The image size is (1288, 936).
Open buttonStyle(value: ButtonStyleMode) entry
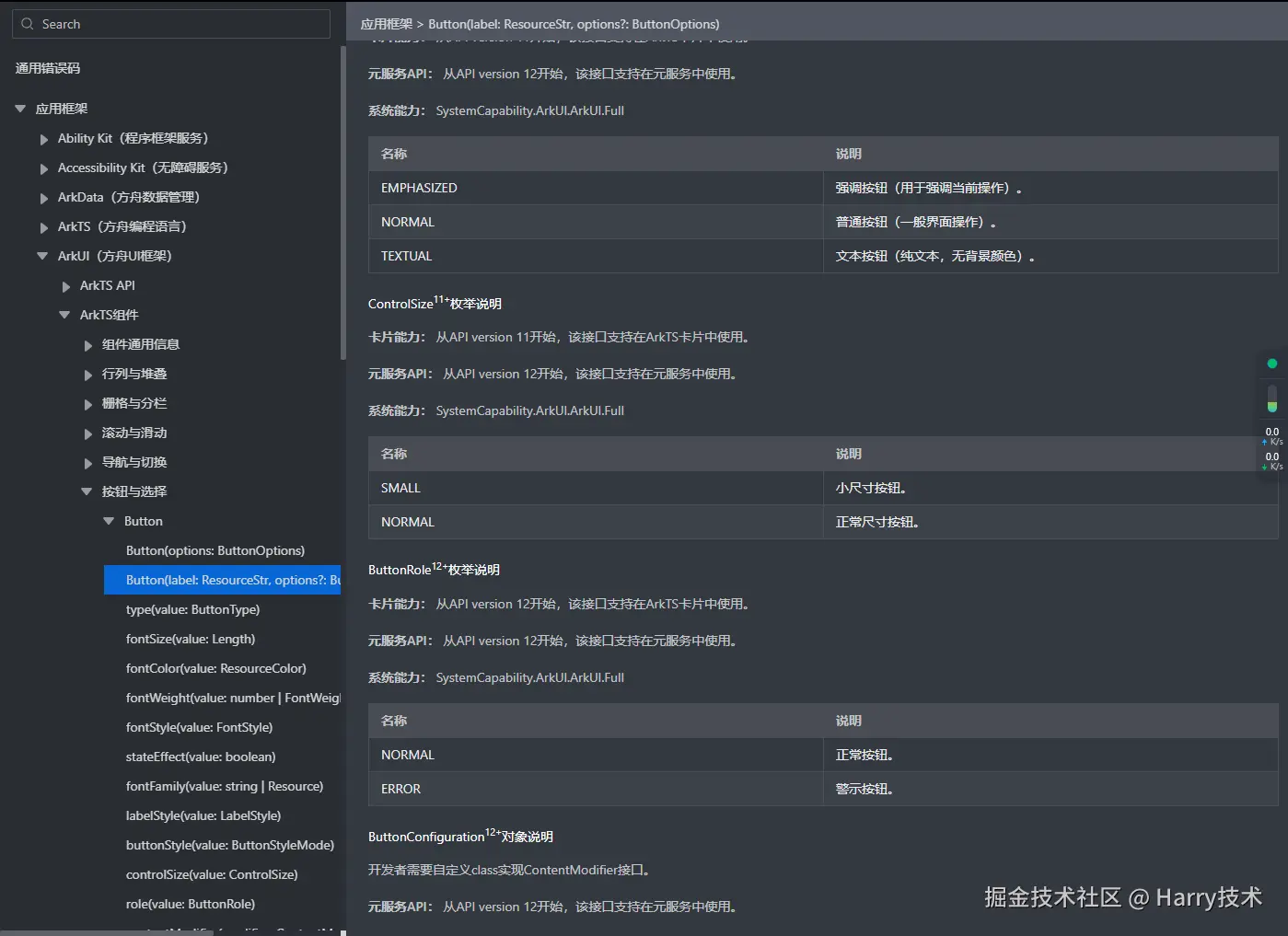click(x=230, y=845)
